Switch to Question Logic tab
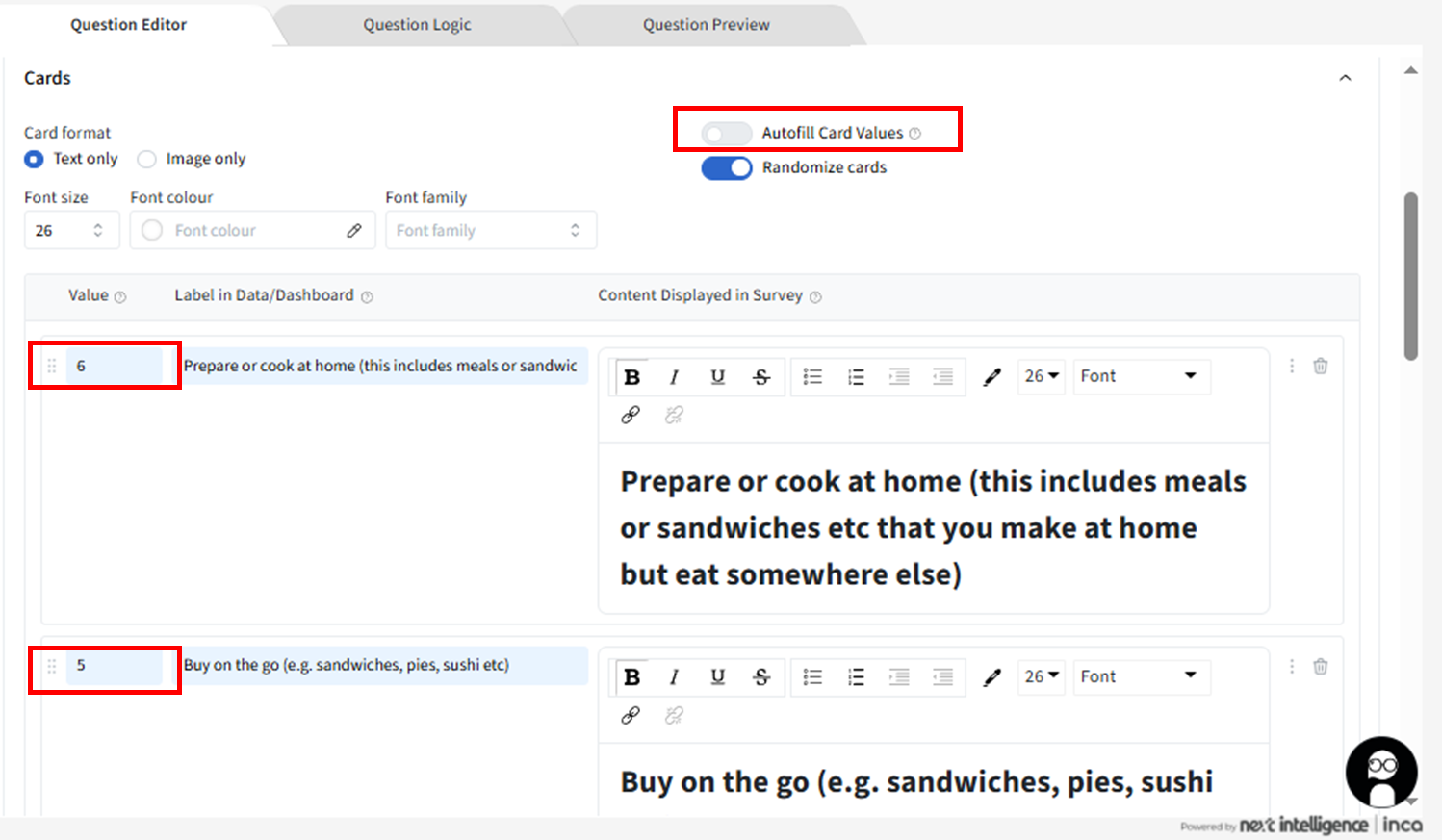The height and width of the screenshot is (840, 1442). click(x=417, y=25)
